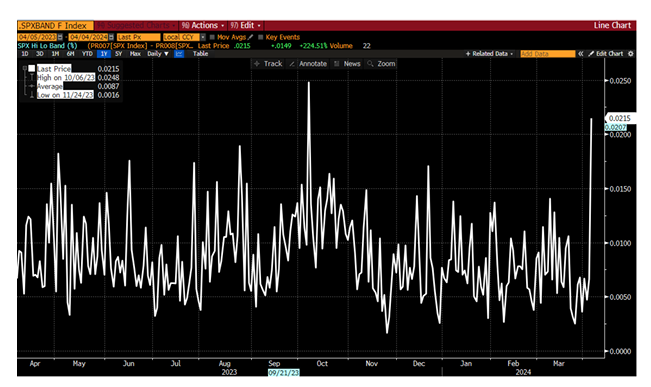Select the Zoom magnifier tool
Screen dimensions: 651x387
click(381, 64)
